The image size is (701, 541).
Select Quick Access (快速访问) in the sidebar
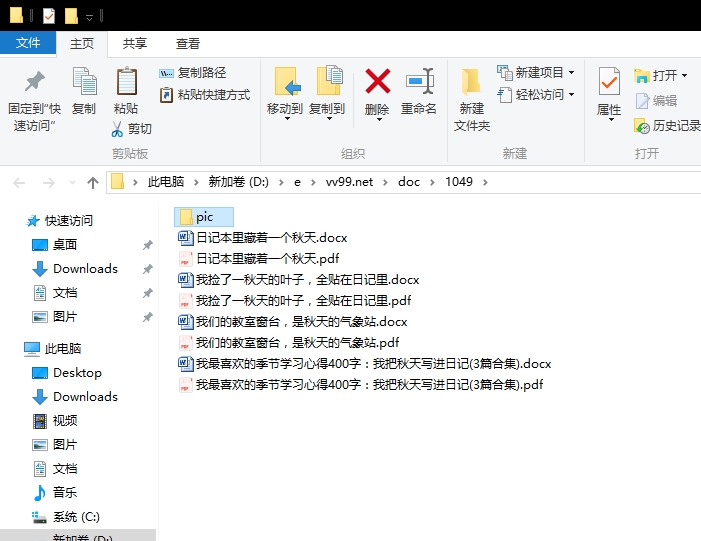click(x=60, y=221)
